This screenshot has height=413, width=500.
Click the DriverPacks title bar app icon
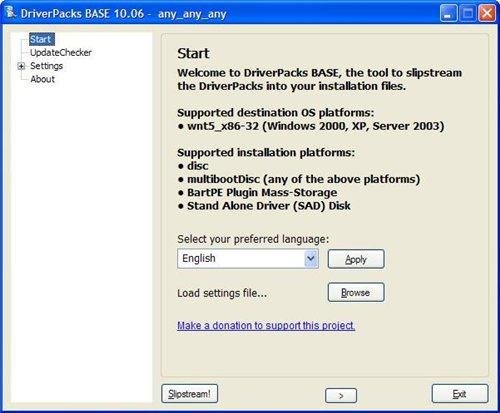click(11, 13)
